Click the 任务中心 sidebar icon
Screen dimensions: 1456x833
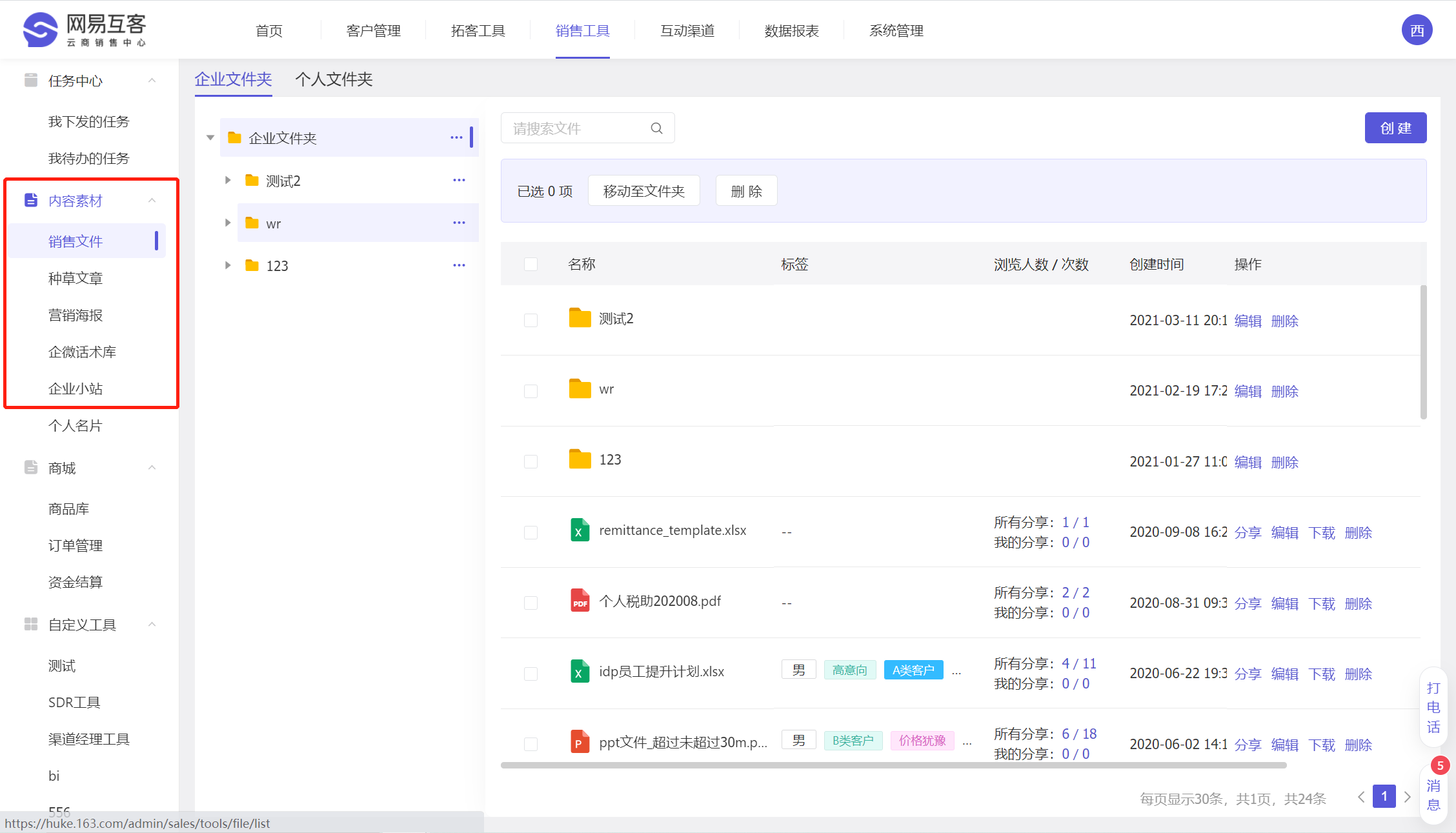[30, 80]
